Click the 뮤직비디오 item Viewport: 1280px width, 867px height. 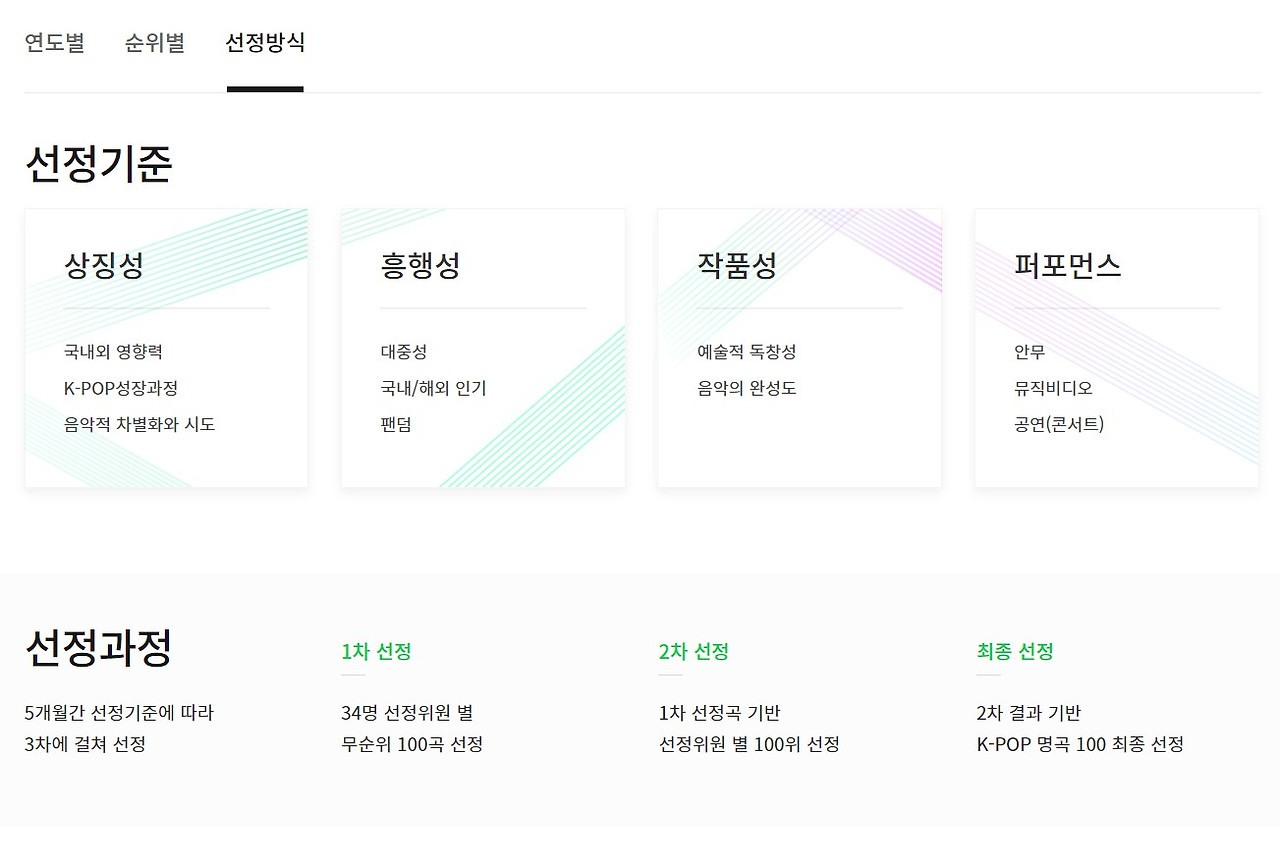click(1053, 388)
